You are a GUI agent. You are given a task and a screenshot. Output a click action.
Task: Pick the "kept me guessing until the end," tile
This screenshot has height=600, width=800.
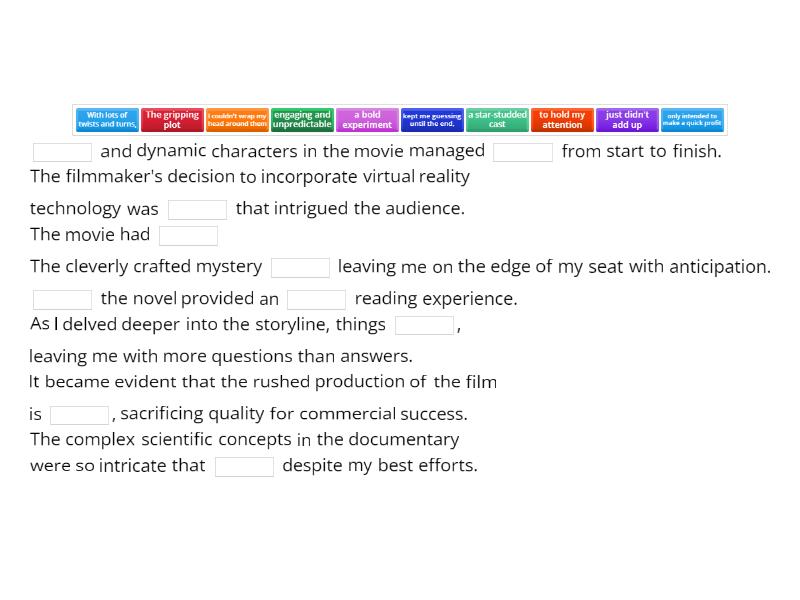[432, 119]
